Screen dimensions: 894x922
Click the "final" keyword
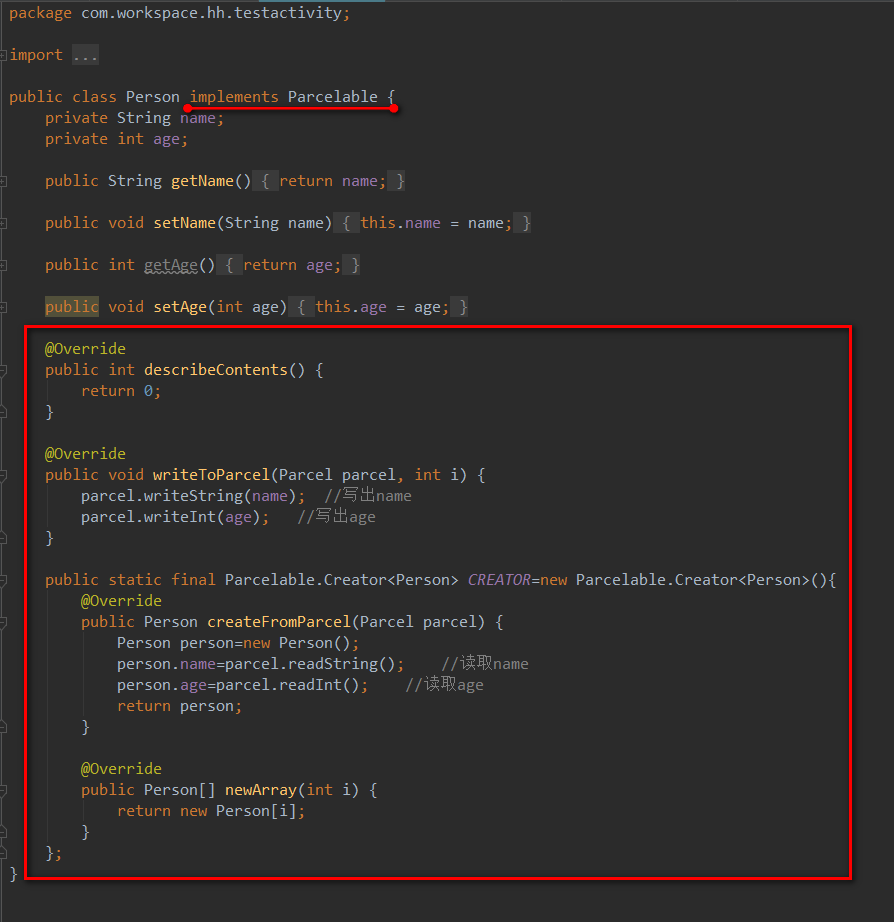pyautogui.click(x=194, y=580)
